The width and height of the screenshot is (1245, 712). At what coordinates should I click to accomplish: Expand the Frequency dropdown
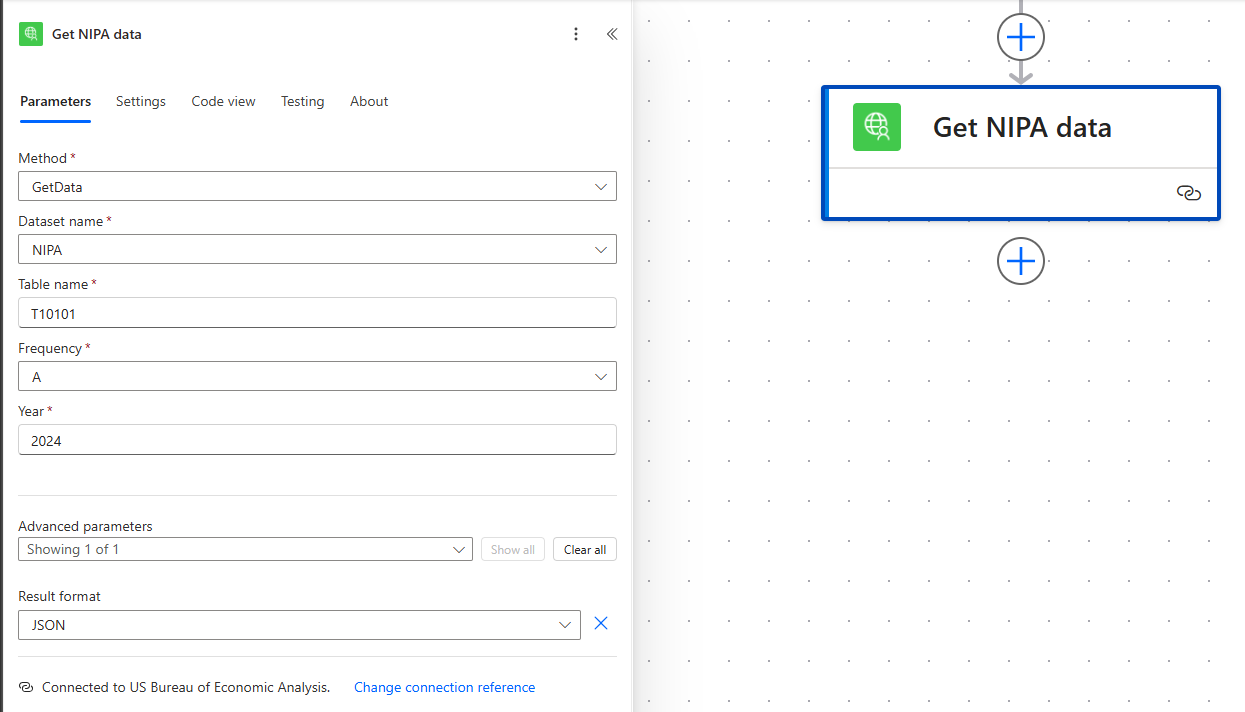coord(317,376)
